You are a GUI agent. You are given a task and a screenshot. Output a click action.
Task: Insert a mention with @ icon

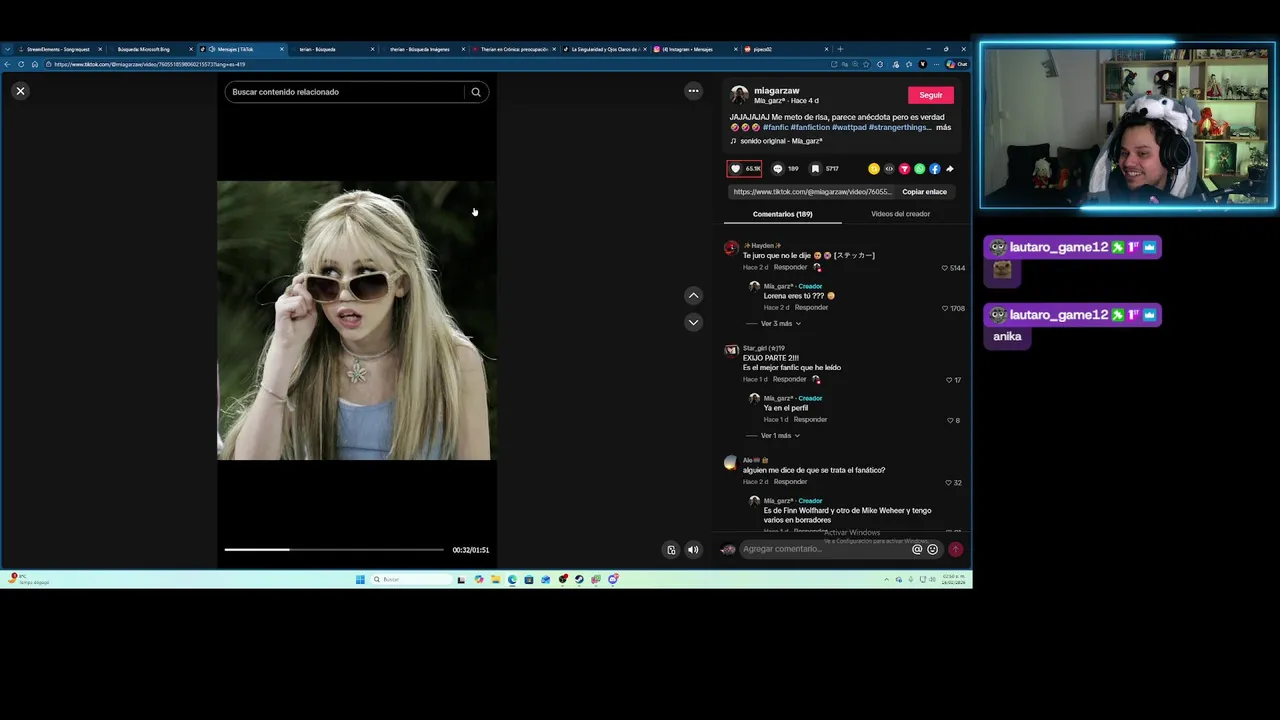[917, 549]
